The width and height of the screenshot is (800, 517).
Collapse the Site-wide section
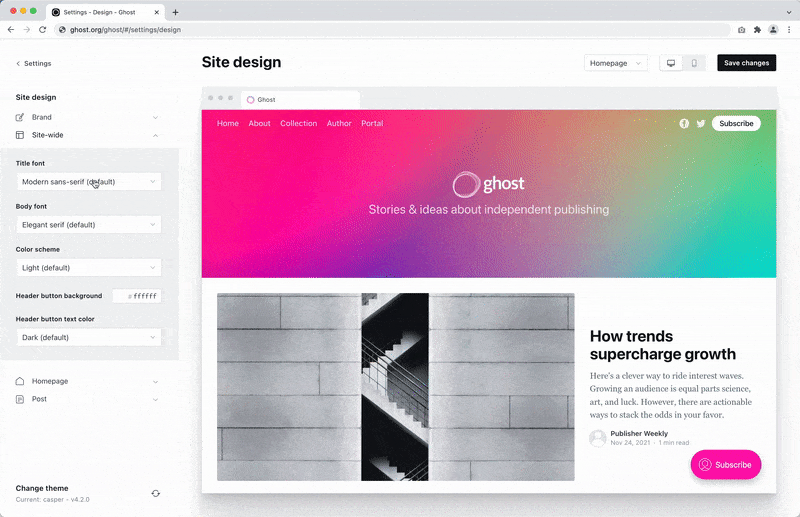tap(155, 135)
